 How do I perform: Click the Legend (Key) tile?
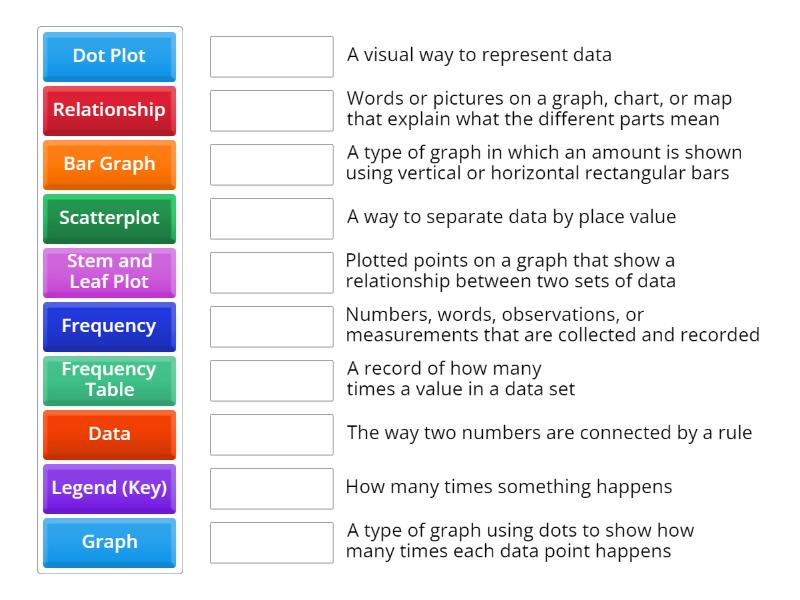[108, 488]
